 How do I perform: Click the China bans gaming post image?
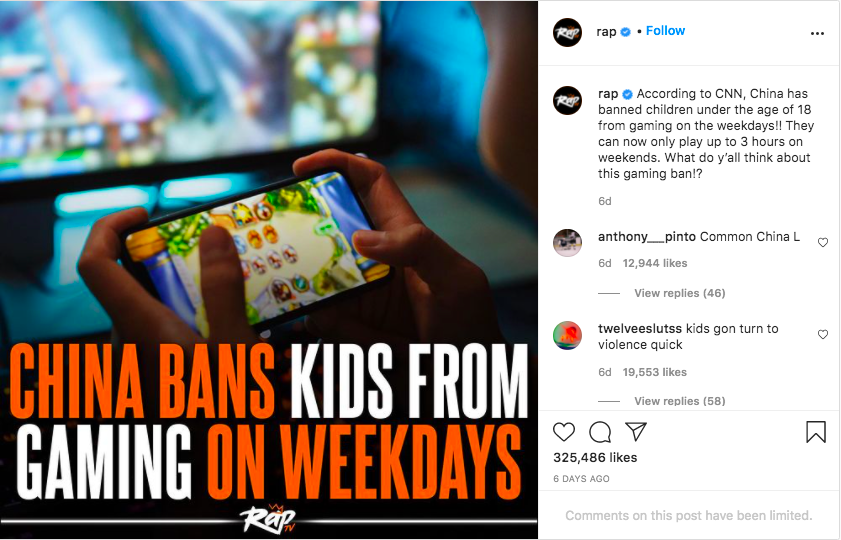[269, 270]
